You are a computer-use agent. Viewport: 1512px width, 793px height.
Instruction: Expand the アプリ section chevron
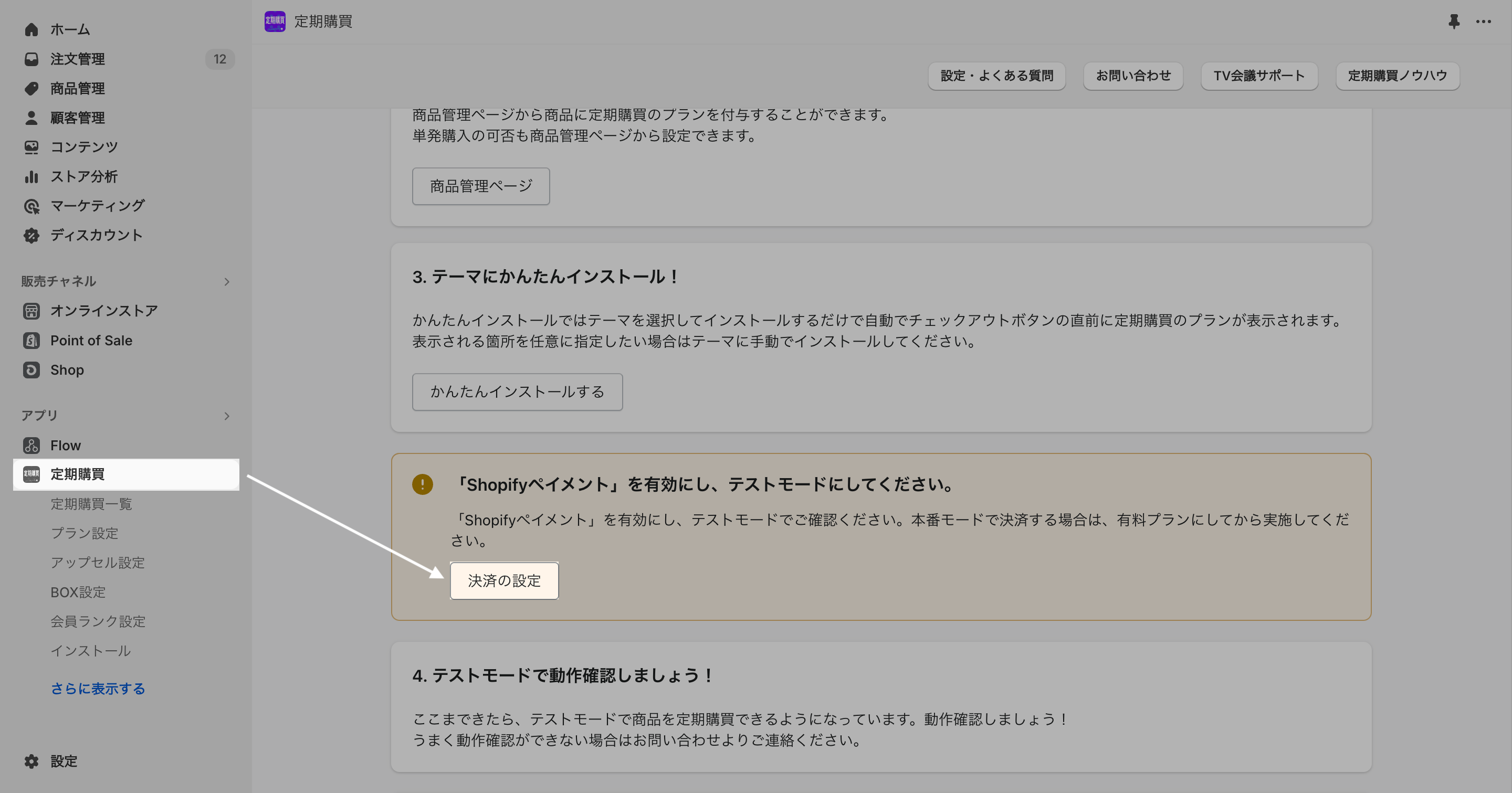coord(227,416)
